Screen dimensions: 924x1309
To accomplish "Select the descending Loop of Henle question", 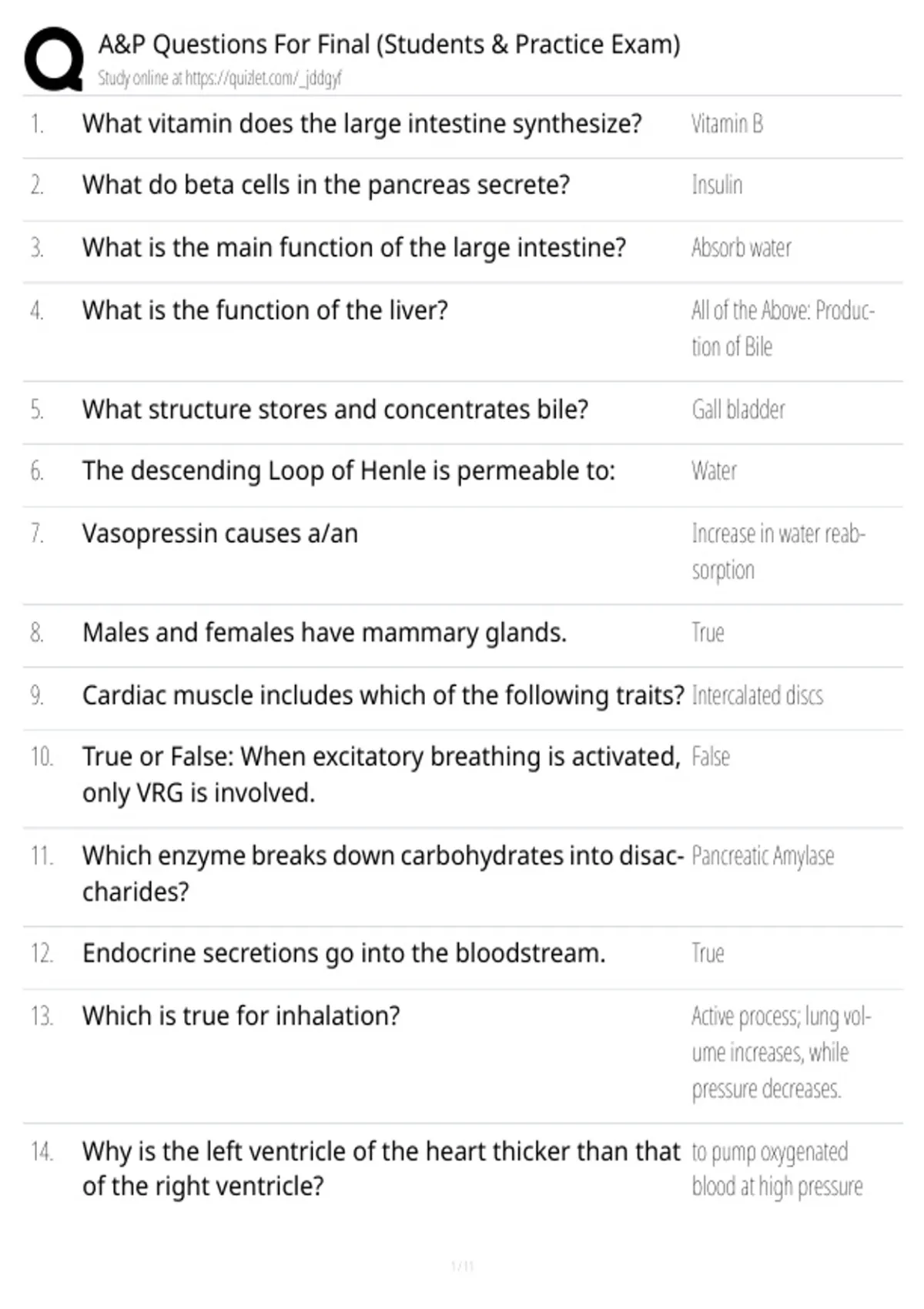I will (349, 471).
